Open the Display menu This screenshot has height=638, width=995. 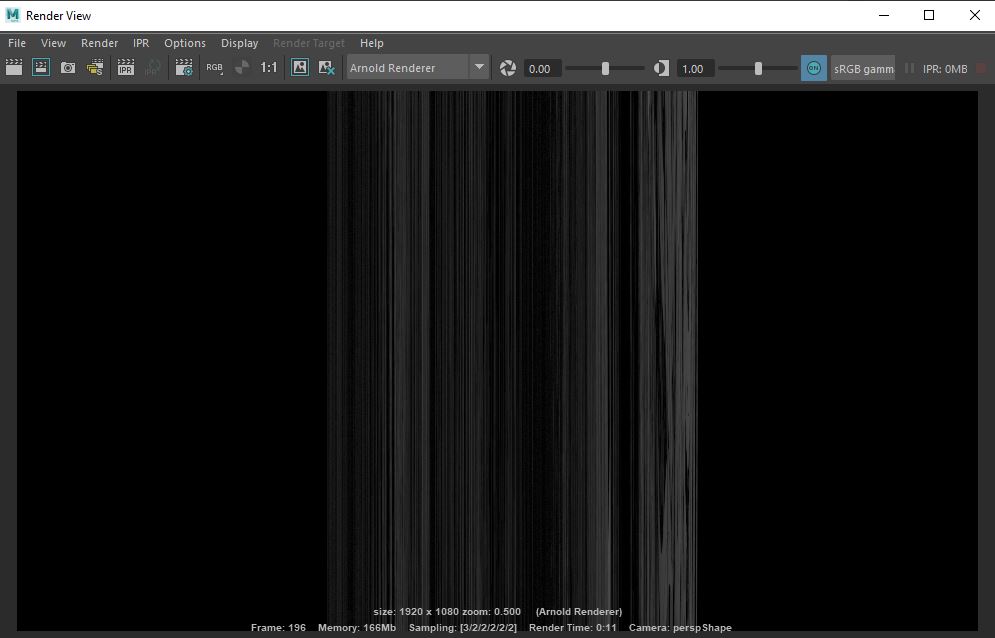[239, 43]
